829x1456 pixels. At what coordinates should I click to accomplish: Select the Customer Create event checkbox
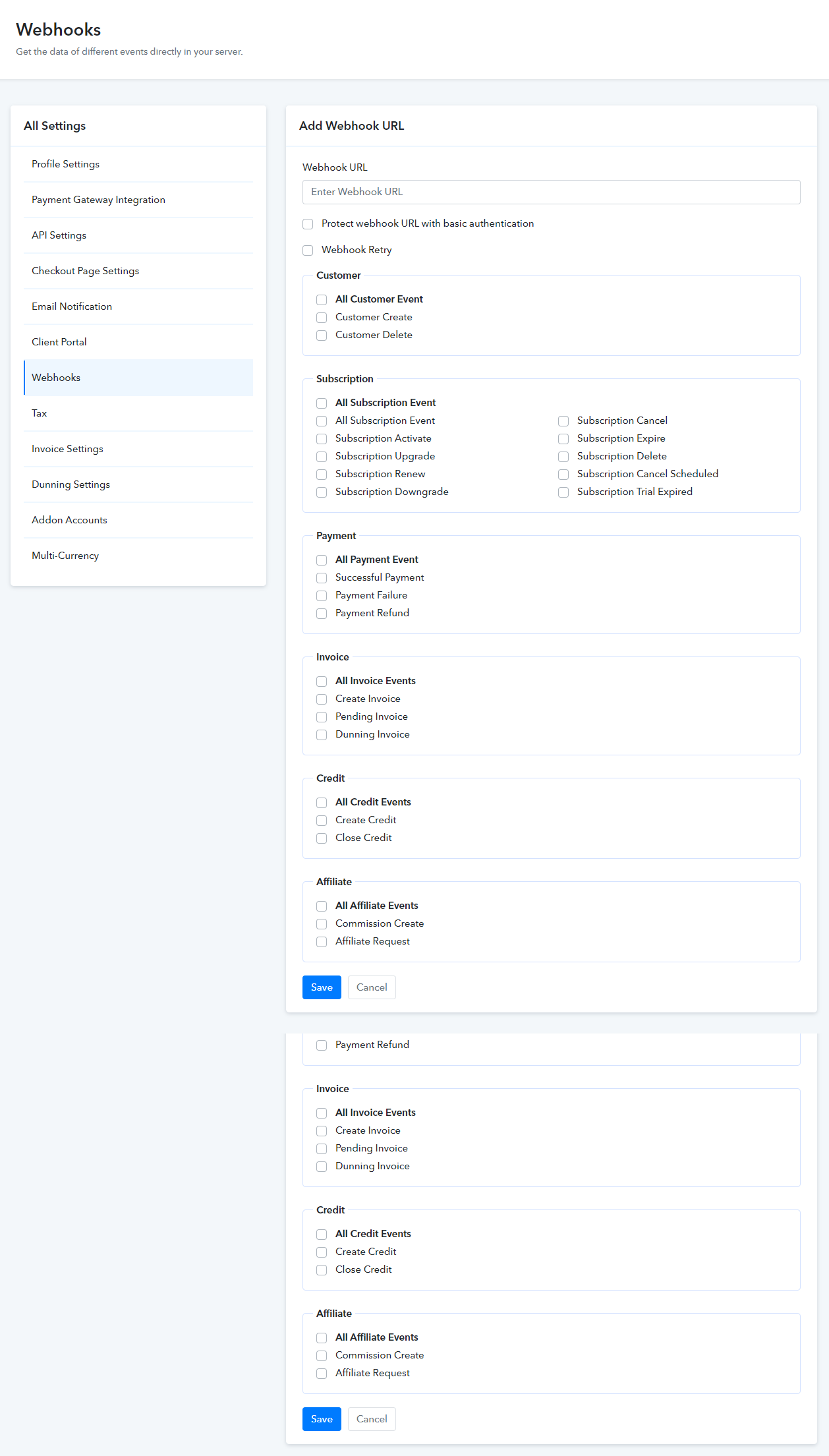(322, 318)
